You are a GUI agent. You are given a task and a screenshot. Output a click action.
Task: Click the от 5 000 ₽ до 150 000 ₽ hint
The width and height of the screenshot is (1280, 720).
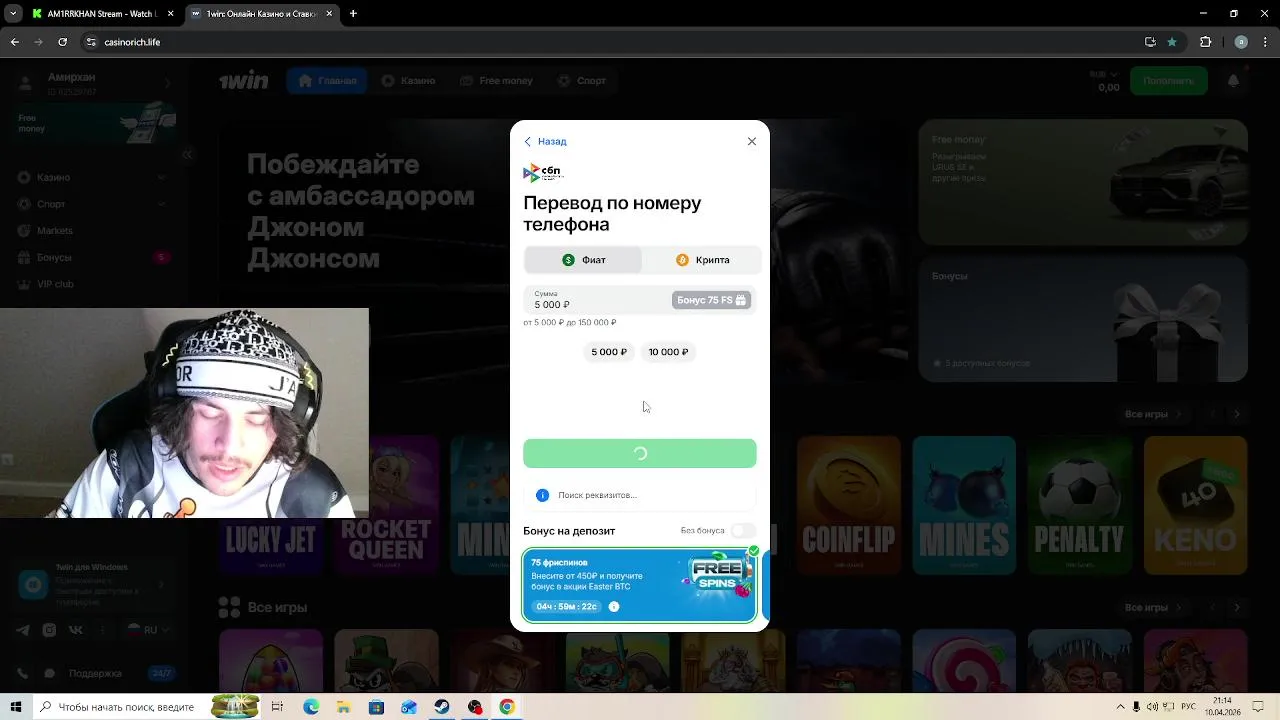570,323
